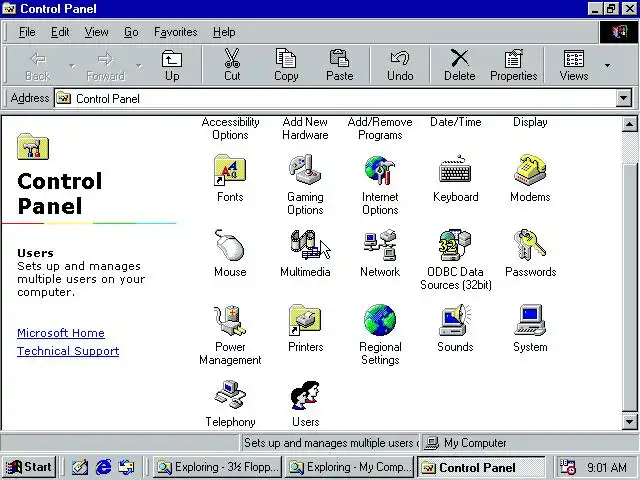Image resolution: width=640 pixels, height=480 pixels.
Task: Open the Regional Settings globe icon
Action: tap(380, 320)
